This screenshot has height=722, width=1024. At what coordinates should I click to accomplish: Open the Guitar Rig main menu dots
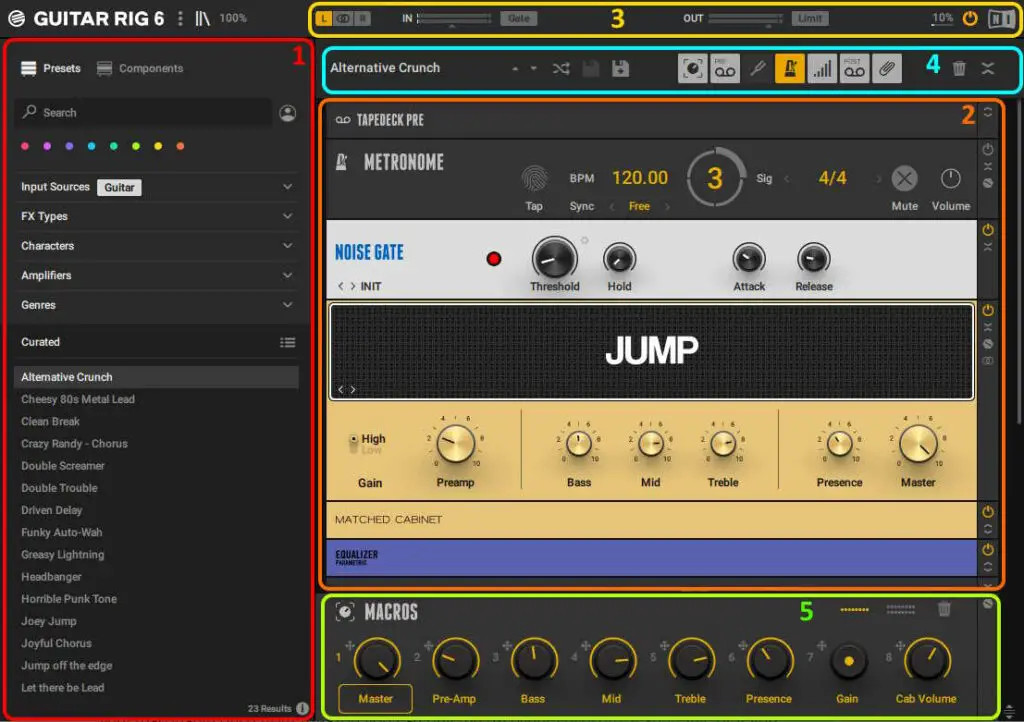point(180,18)
